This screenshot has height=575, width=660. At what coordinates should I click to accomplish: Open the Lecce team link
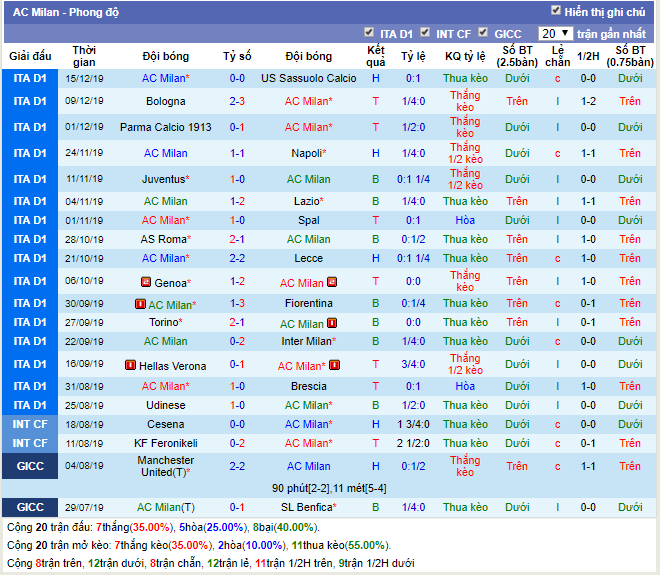click(x=309, y=258)
